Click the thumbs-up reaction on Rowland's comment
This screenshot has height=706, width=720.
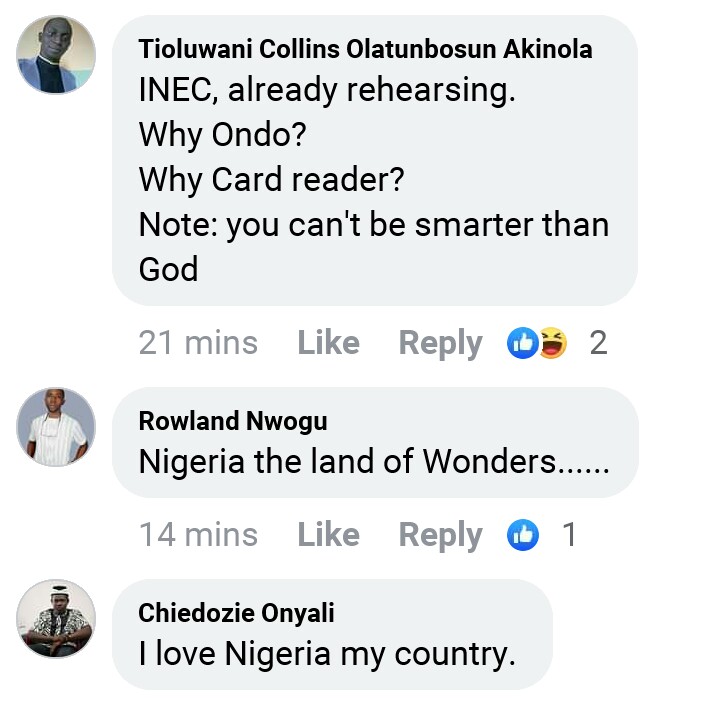[x=523, y=535]
